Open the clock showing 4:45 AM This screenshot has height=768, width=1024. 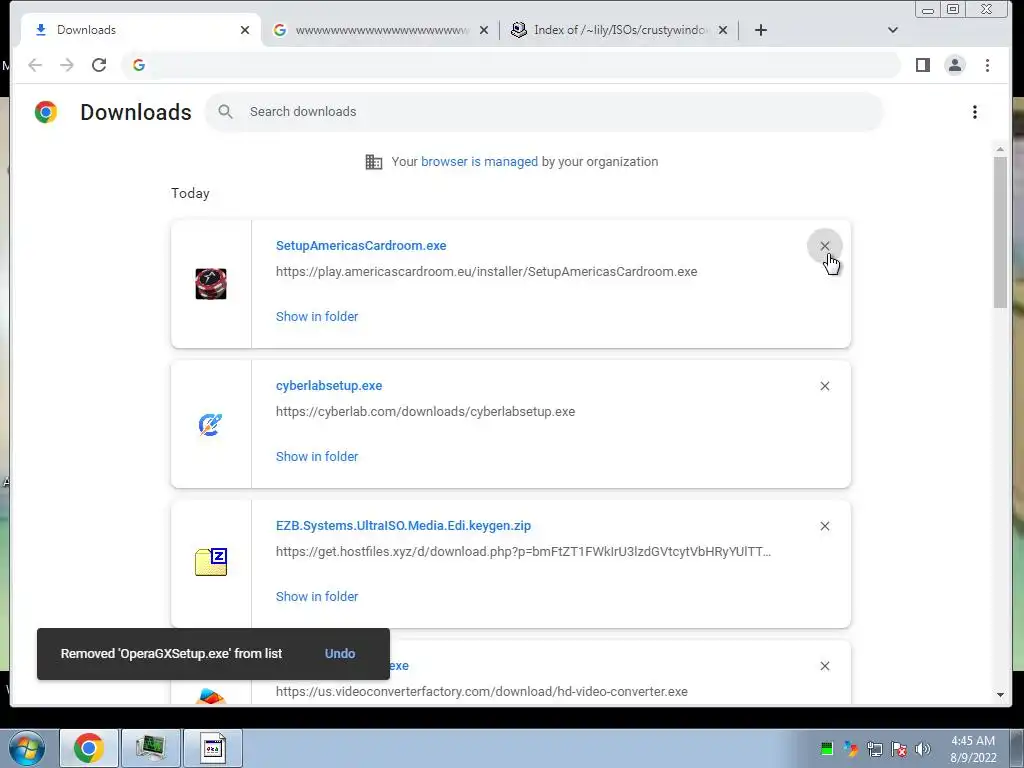pyautogui.click(x=973, y=749)
